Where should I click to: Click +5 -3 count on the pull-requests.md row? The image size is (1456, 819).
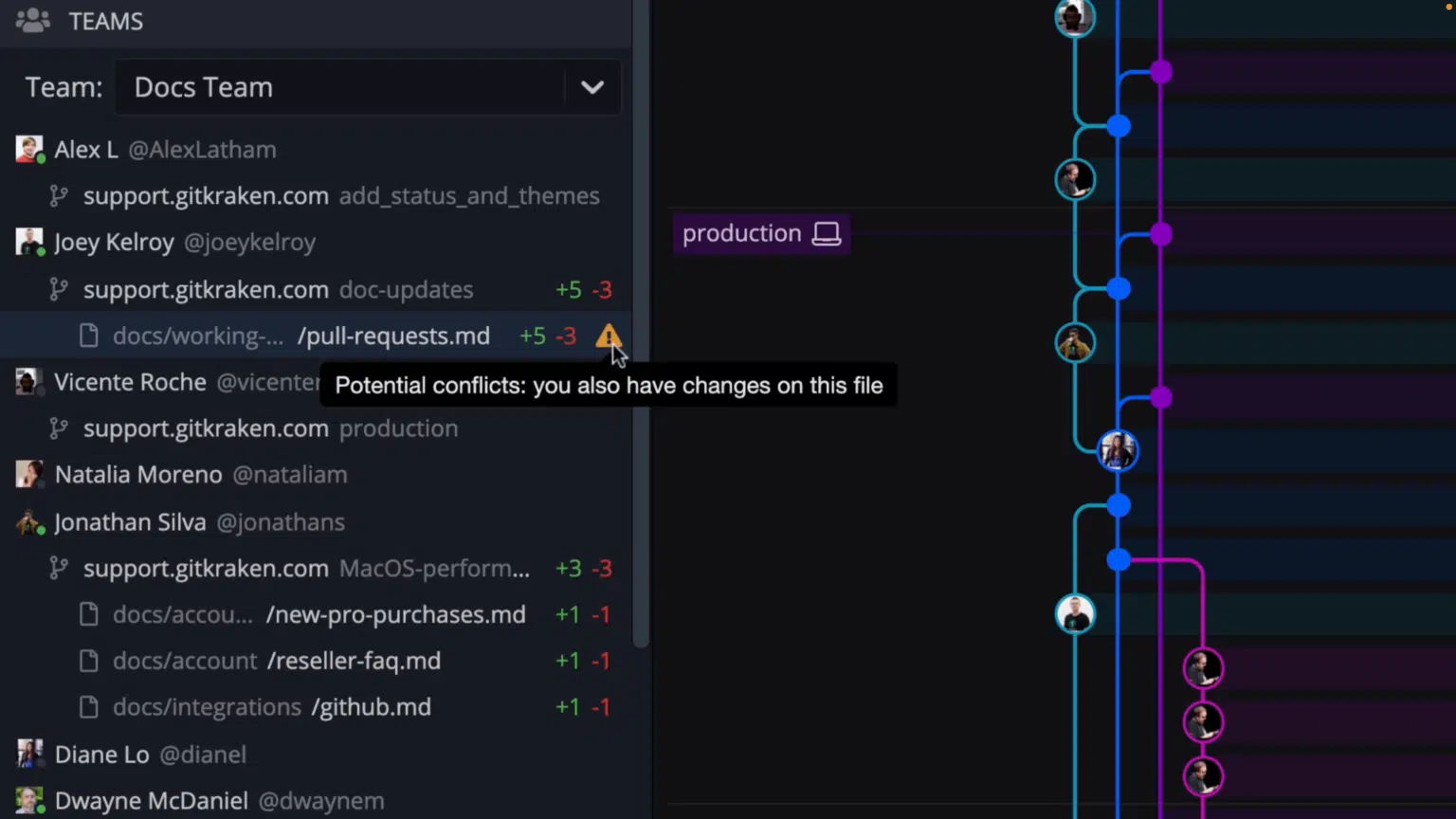pos(547,336)
